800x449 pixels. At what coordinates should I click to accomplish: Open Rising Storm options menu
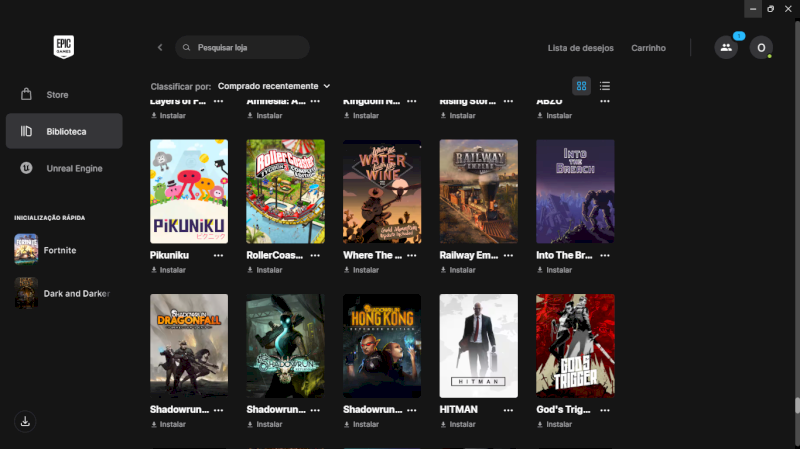[508, 102]
